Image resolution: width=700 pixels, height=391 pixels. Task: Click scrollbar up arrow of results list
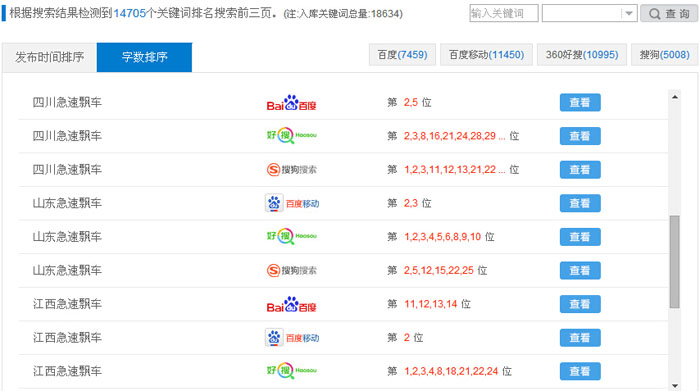(675, 97)
